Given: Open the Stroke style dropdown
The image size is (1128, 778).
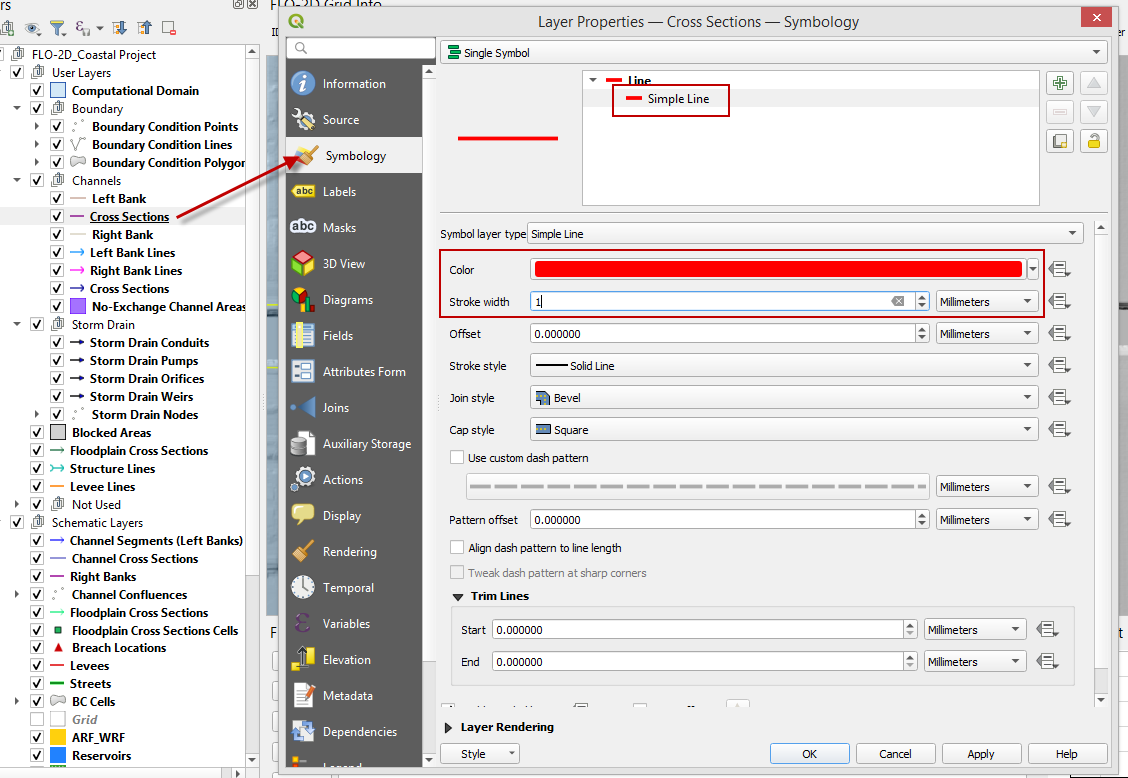Looking at the screenshot, I should click(x=783, y=366).
